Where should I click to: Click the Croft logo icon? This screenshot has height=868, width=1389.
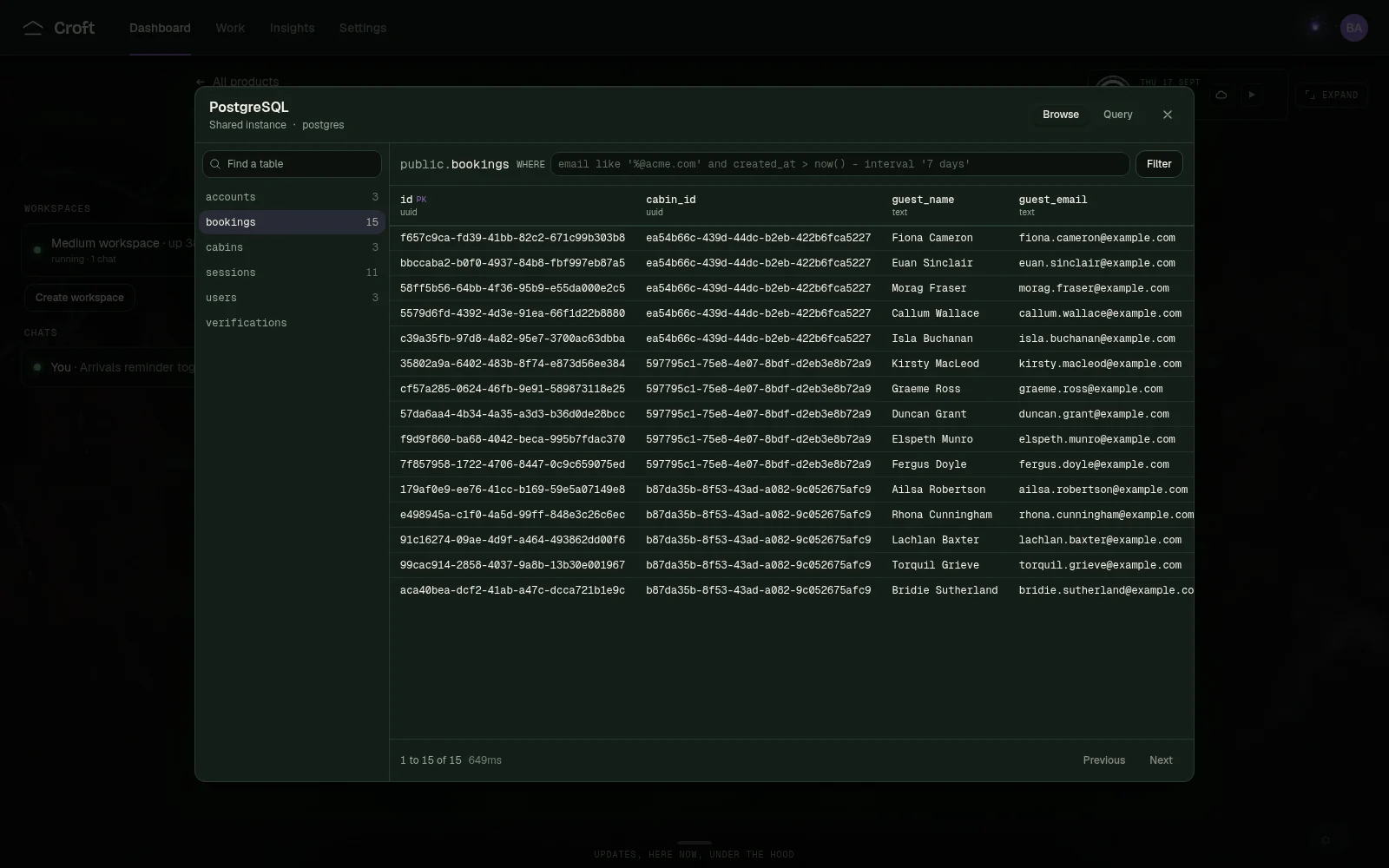[x=33, y=28]
